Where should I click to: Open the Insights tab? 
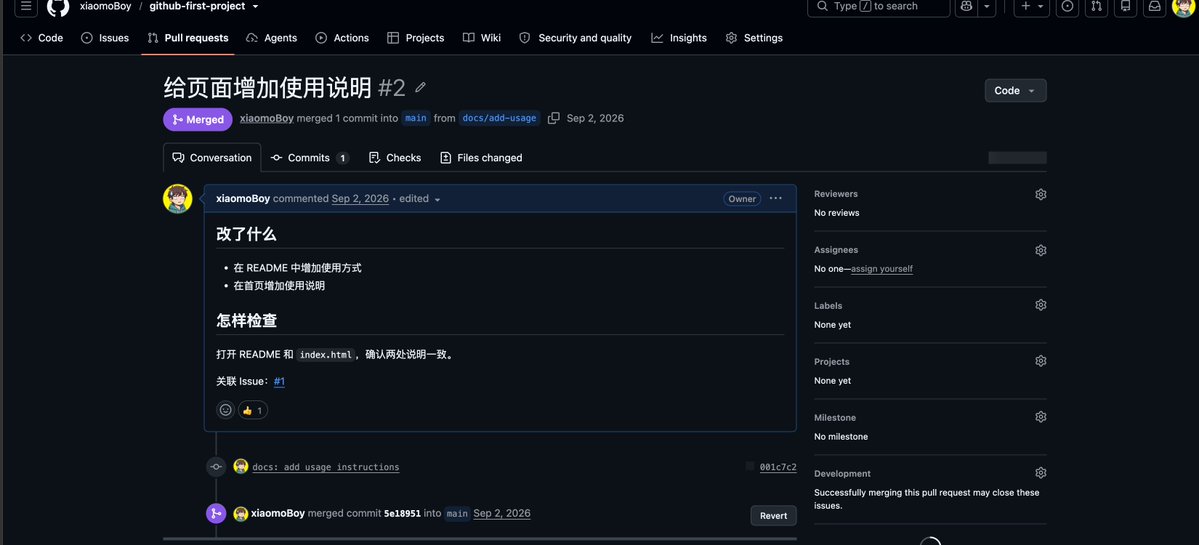[x=679, y=37]
